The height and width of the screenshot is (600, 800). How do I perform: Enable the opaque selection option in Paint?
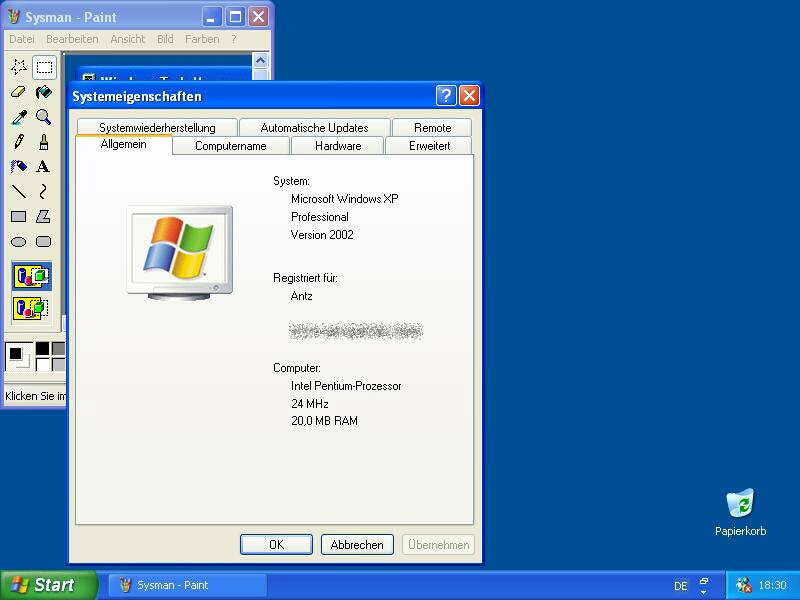[32, 277]
